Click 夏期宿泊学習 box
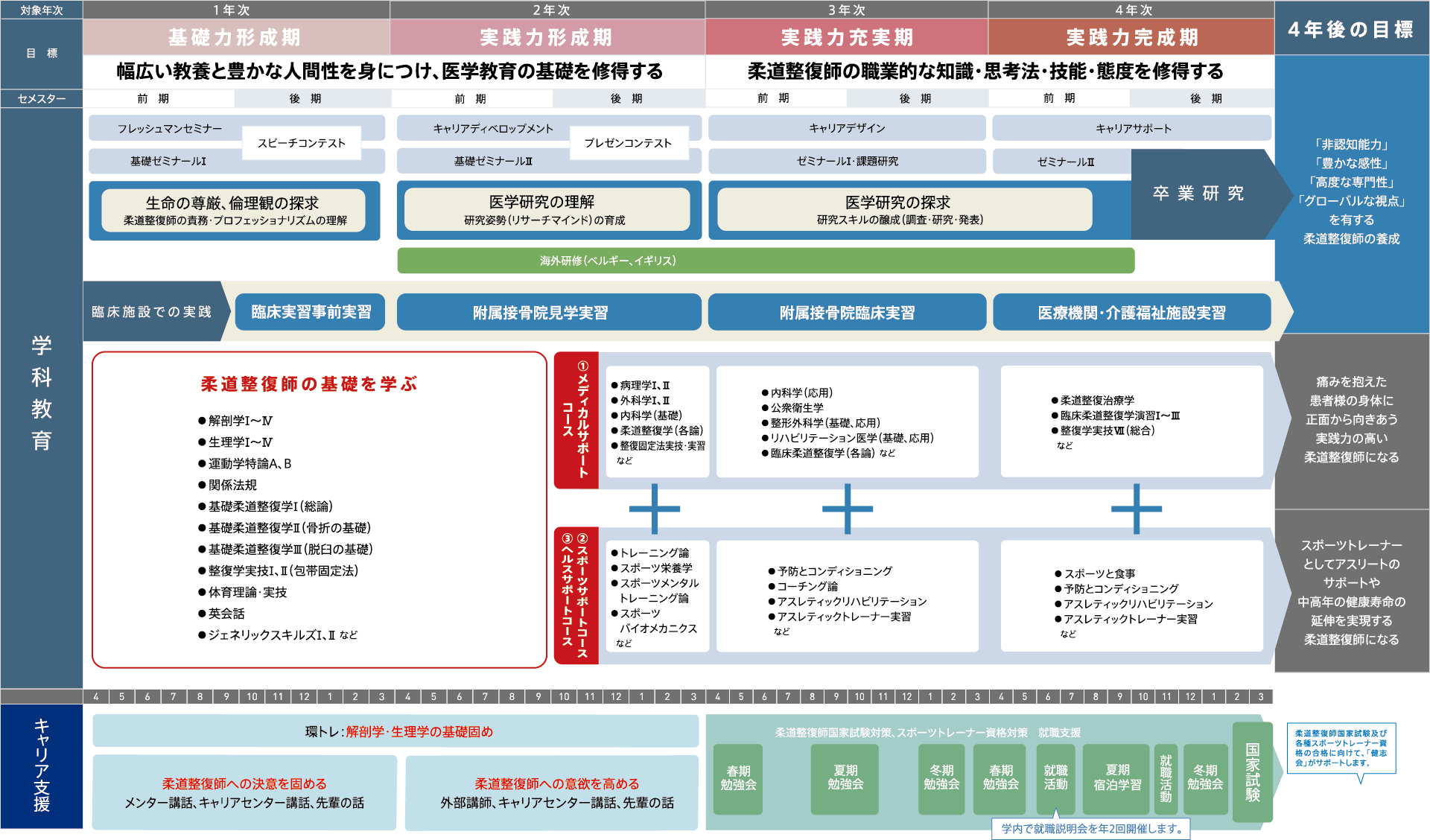Viewport: 1430px width, 840px height. coord(1117,778)
